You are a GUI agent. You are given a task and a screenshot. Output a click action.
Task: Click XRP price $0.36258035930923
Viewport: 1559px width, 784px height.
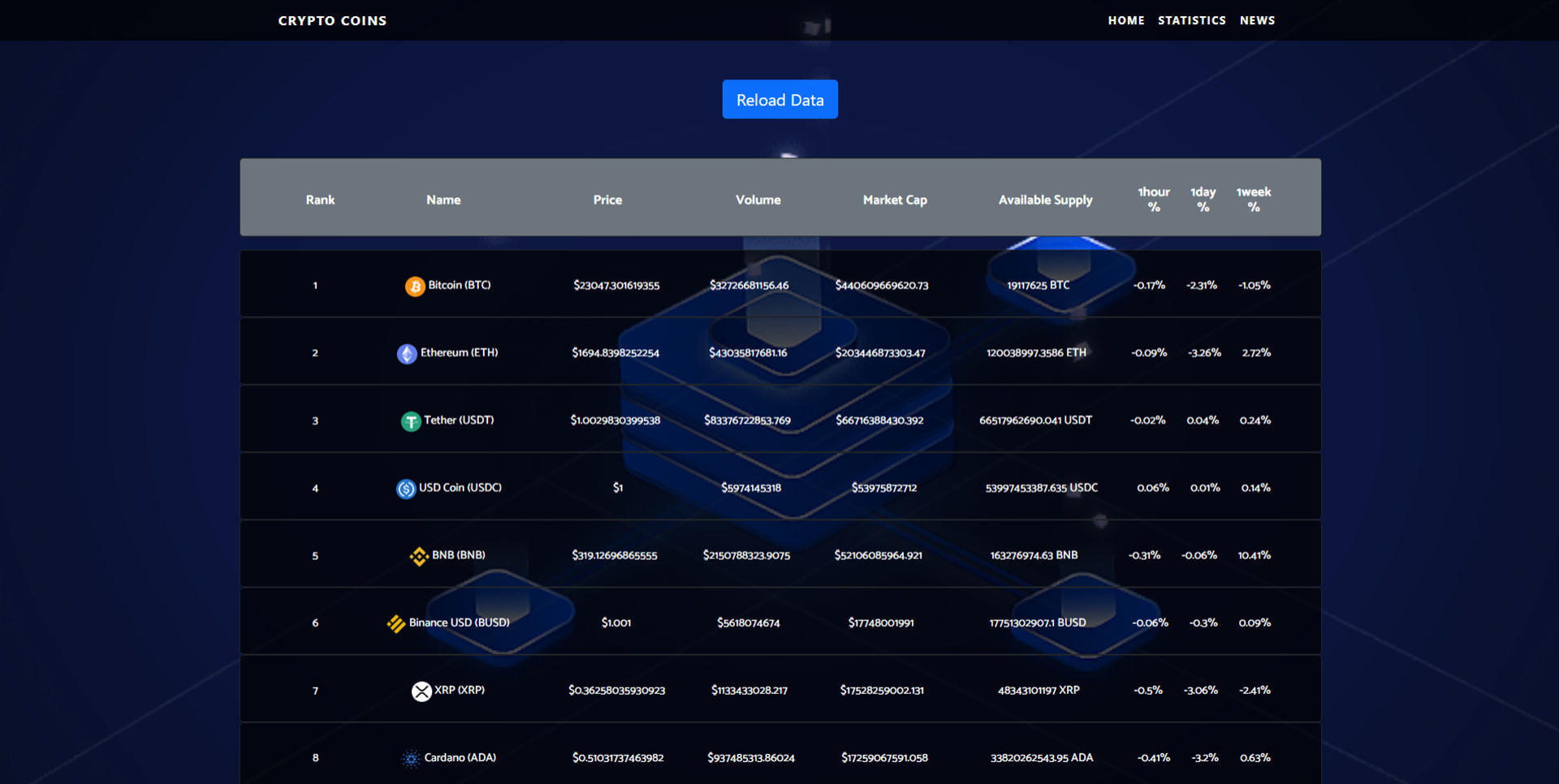coord(617,691)
